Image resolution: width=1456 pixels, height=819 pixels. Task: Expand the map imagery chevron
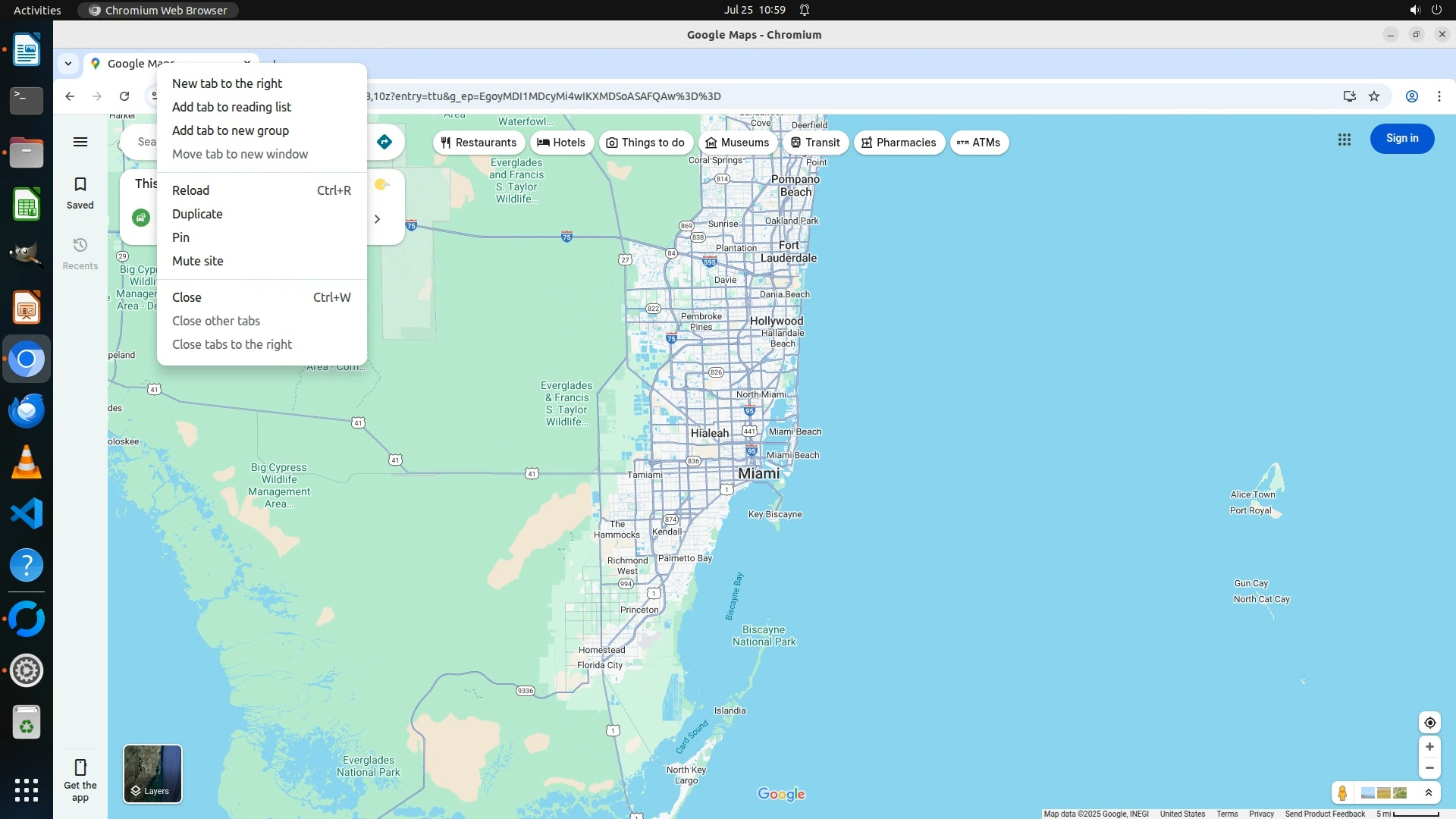(1429, 793)
